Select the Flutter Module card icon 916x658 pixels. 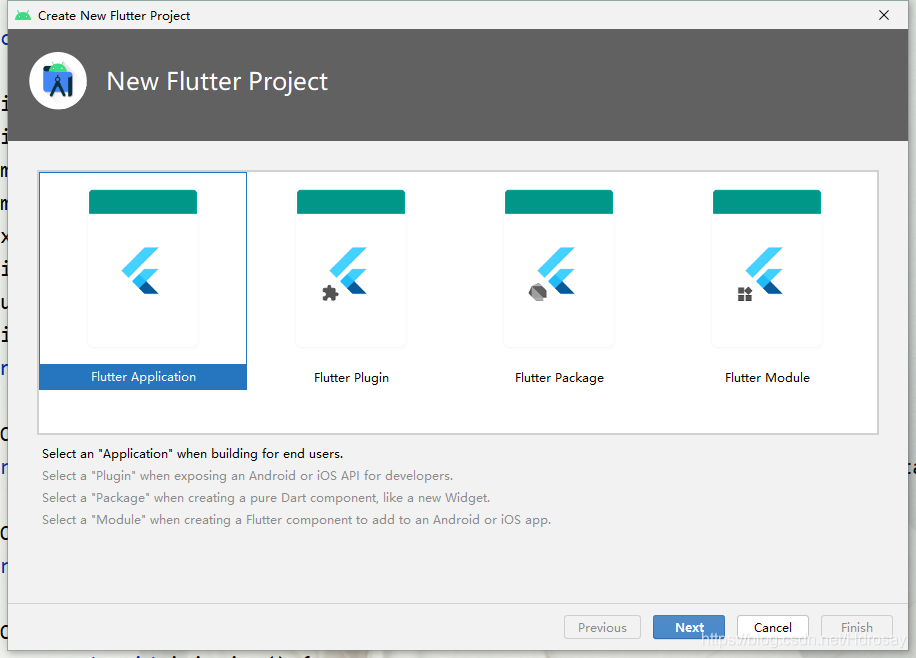(x=766, y=268)
